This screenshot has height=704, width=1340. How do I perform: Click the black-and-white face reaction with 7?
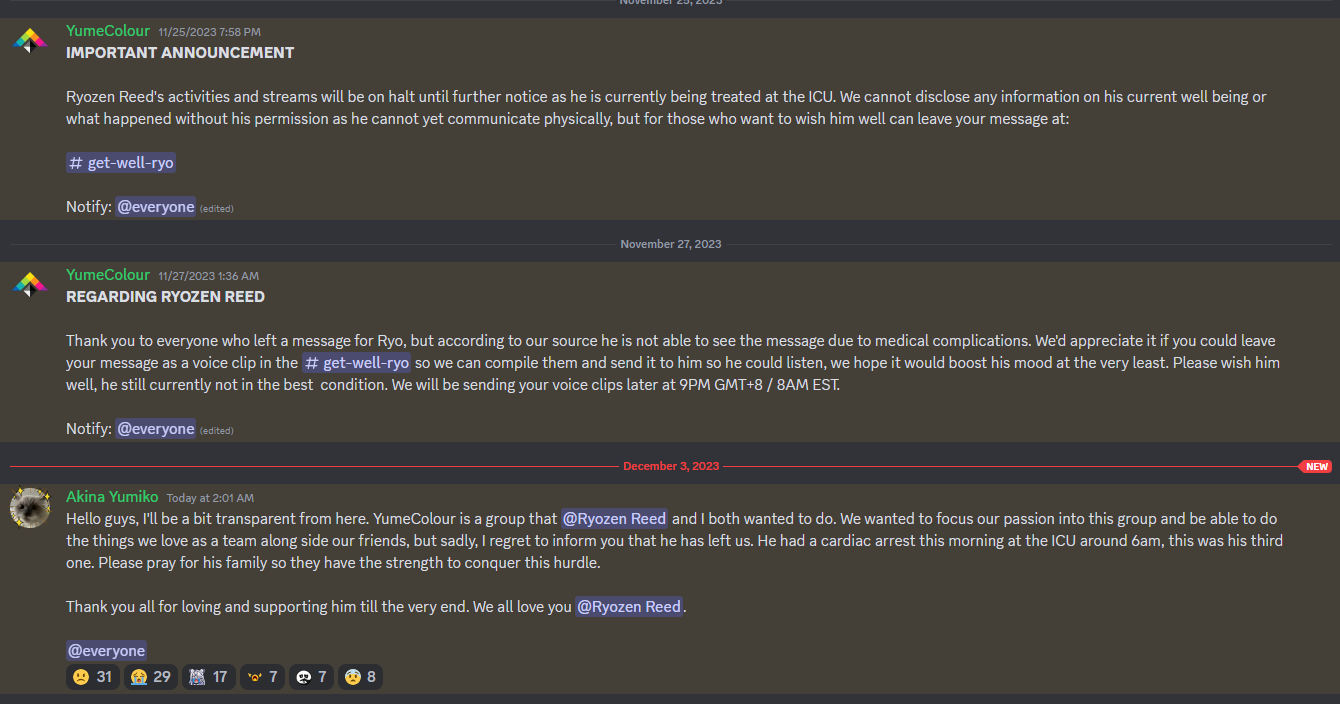(x=311, y=677)
